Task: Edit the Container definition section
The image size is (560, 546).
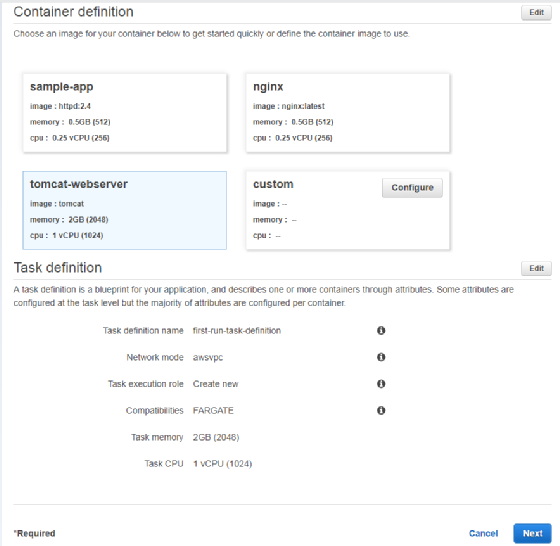Action: (x=536, y=12)
